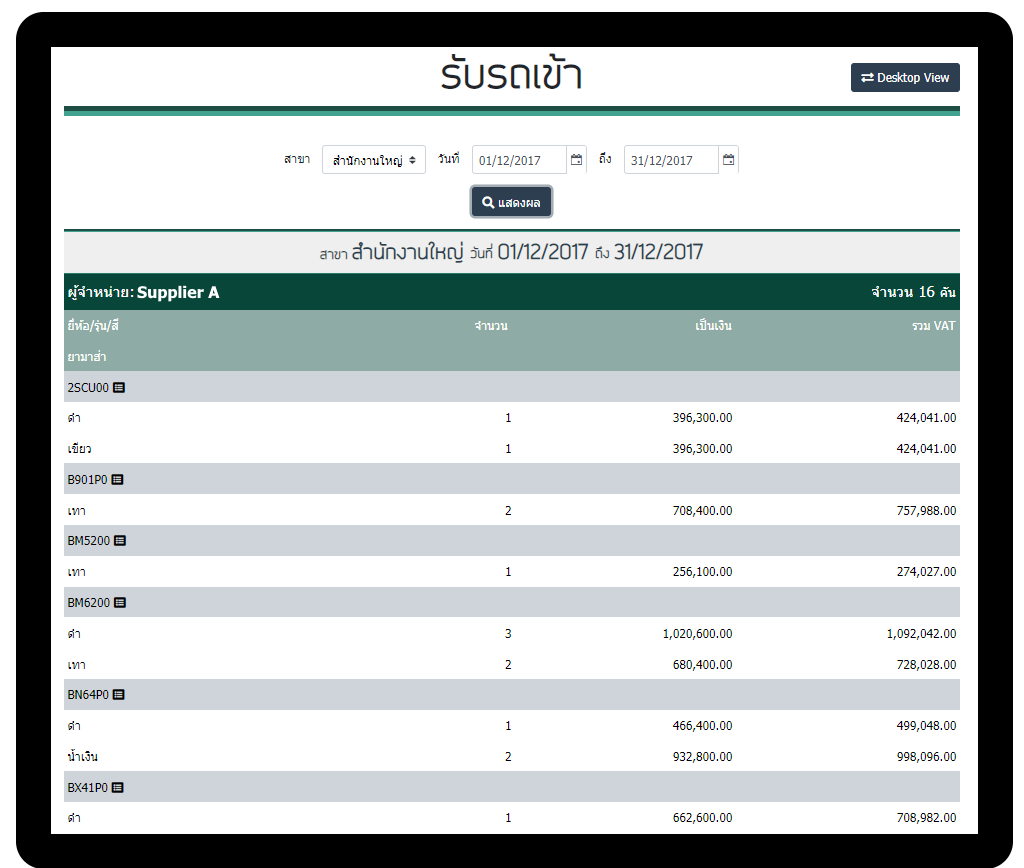Open details icon beside B901P0
This screenshot has width=1024, height=868.
[117, 479]
